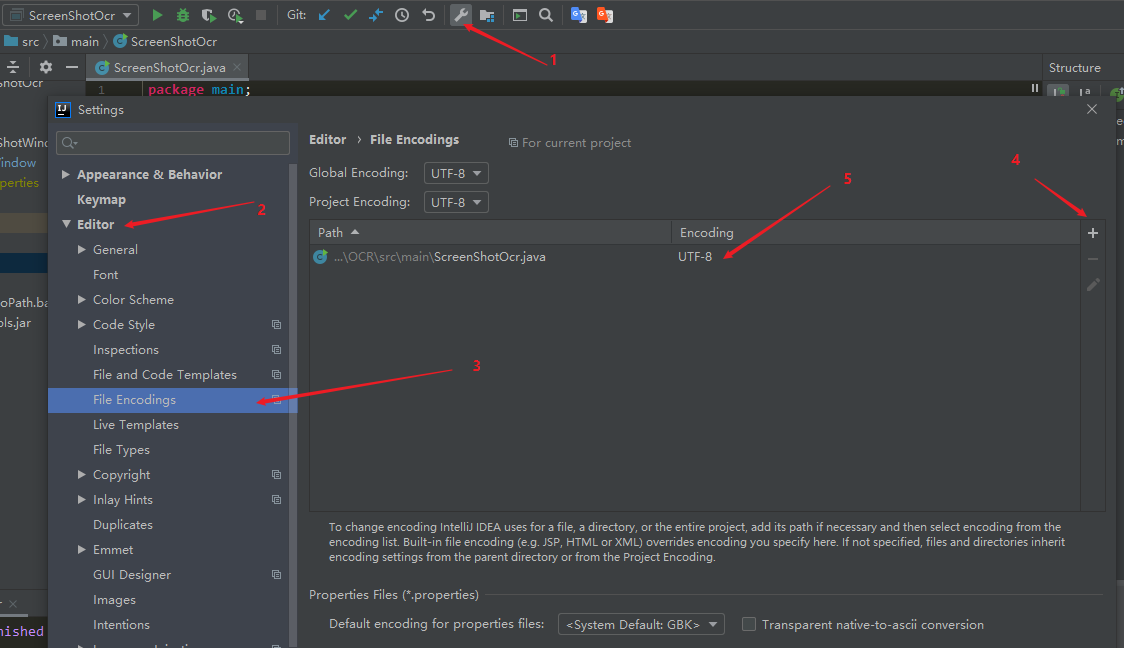Click the Stop square icon

coord(261,15)
